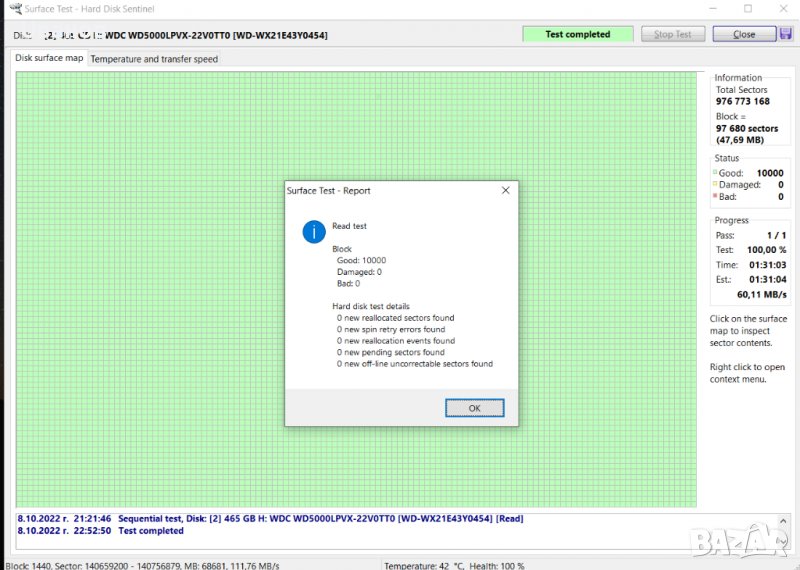Close the Surface Test Report dialog with X
This screenshot has width=800, height=570.
505,190
